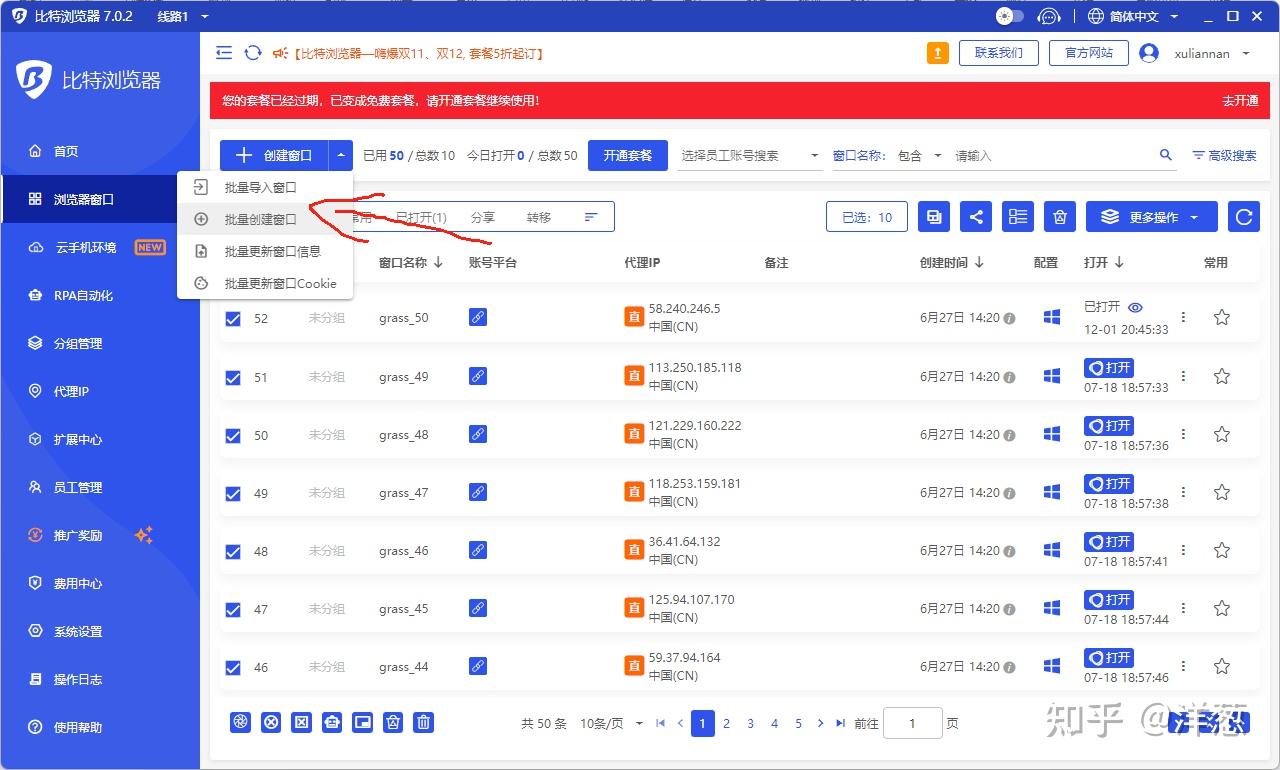Click the boxed X icon in bottom toolbar

(x=301, y=722)
